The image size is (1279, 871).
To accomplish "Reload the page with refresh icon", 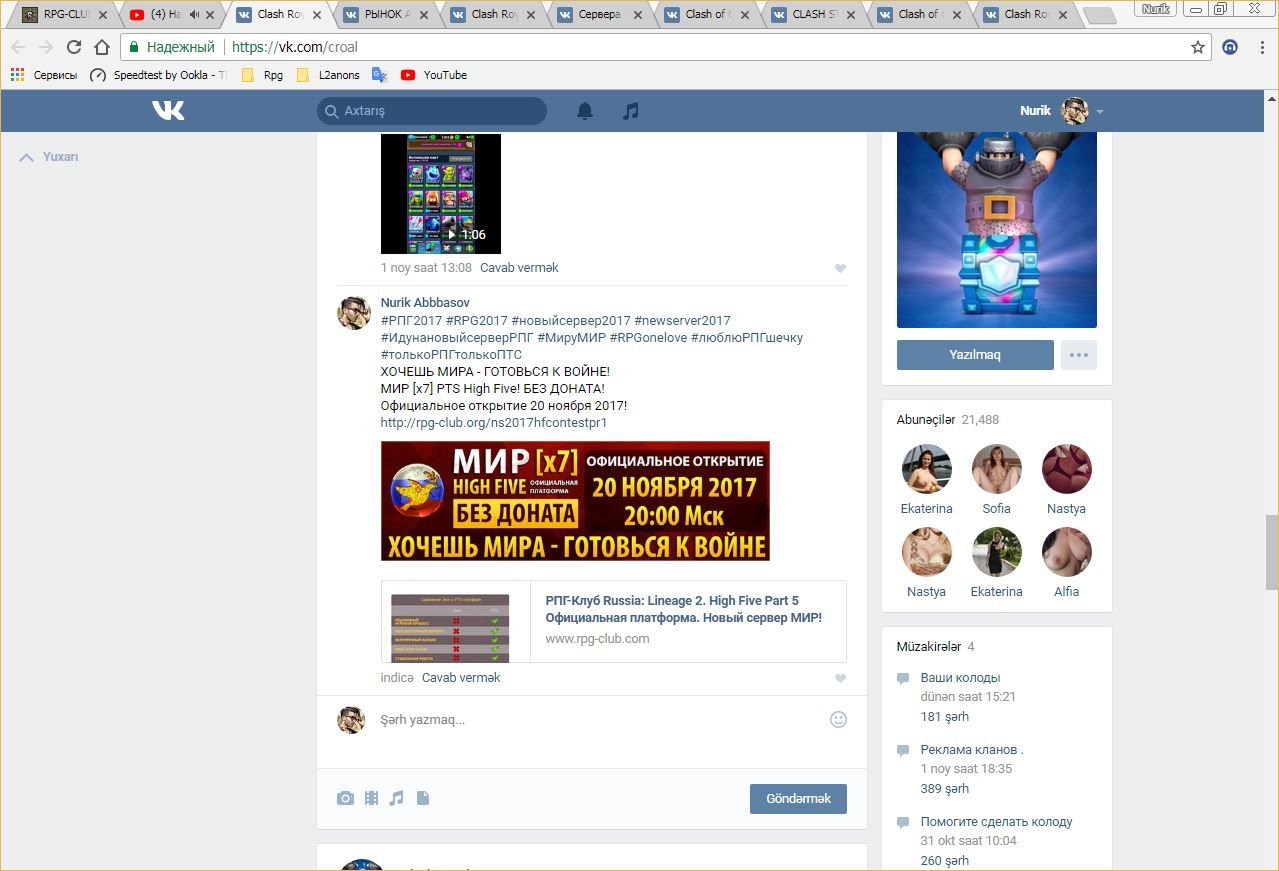I will [73, 47].
